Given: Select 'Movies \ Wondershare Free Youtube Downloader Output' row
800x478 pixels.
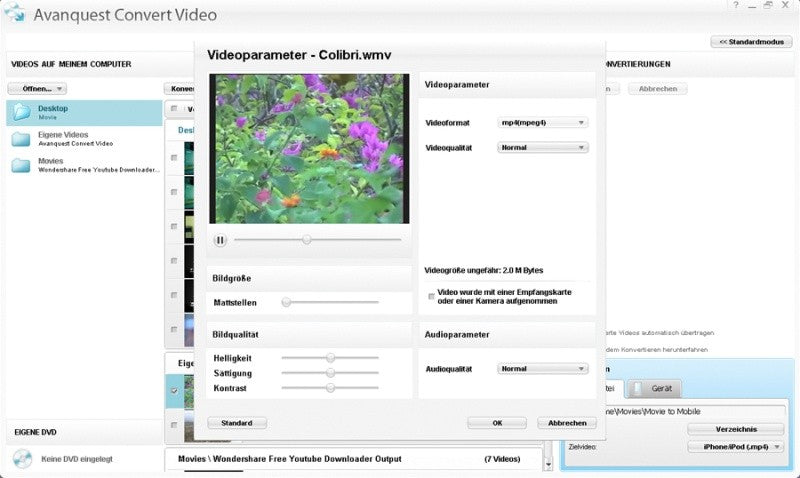Looking at the screenshot, I should 354,459.
